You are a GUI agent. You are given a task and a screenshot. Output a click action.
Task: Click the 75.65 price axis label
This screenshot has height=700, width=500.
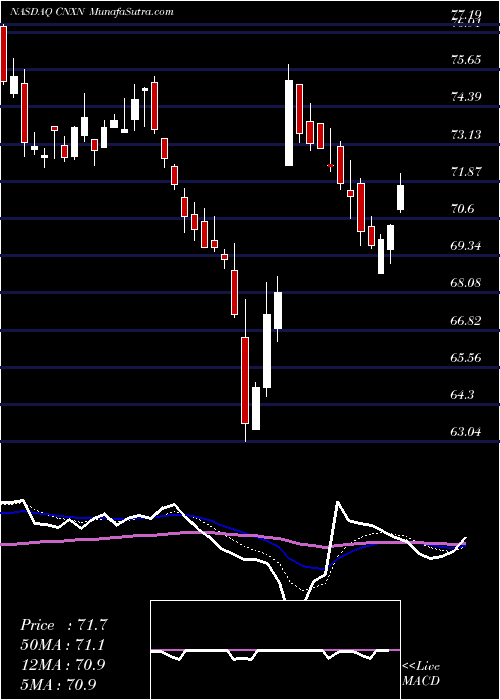coord(466,59)
